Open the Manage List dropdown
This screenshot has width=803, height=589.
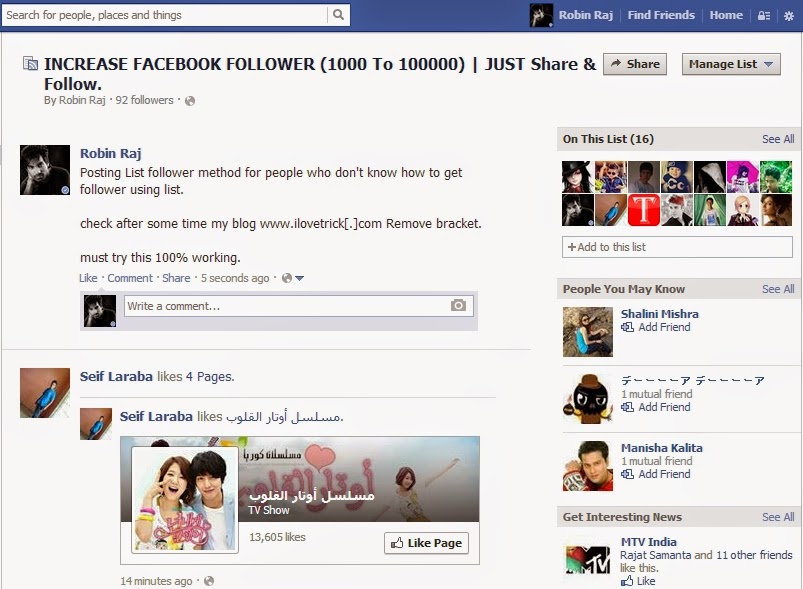pyautogui.click(x=731, y=64)
